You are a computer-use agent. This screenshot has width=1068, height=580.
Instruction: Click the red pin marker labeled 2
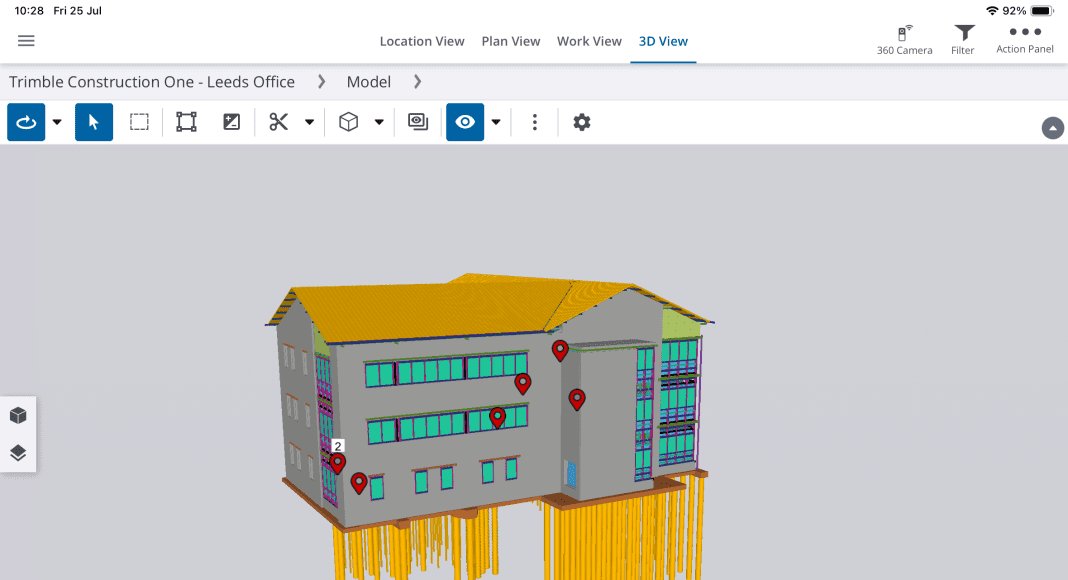[x=338, y=463]
